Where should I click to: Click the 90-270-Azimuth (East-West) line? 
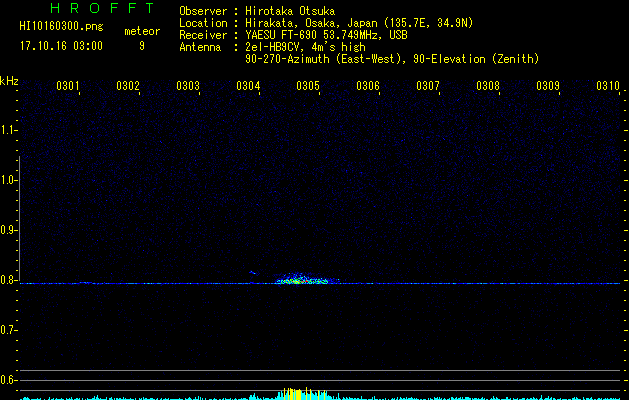tap(392, 59)
